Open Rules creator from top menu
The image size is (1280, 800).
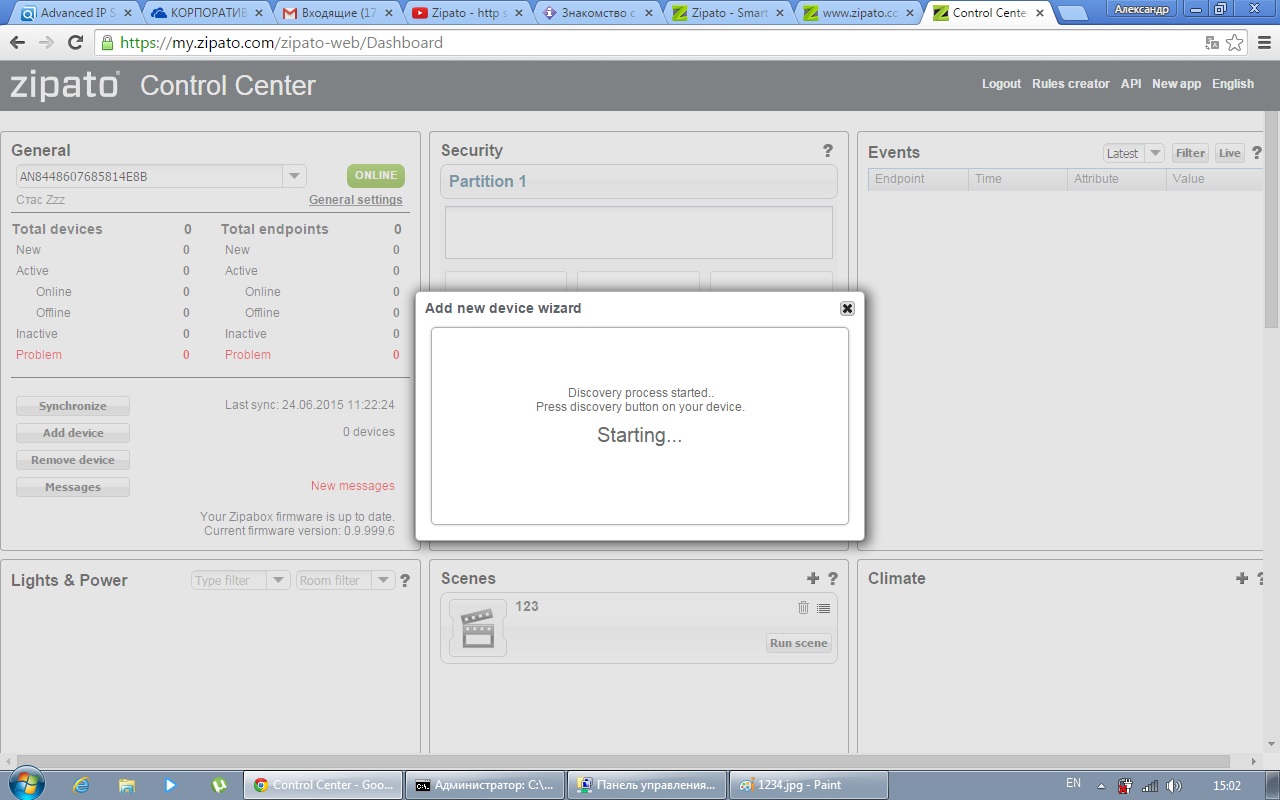[1070, 84]
